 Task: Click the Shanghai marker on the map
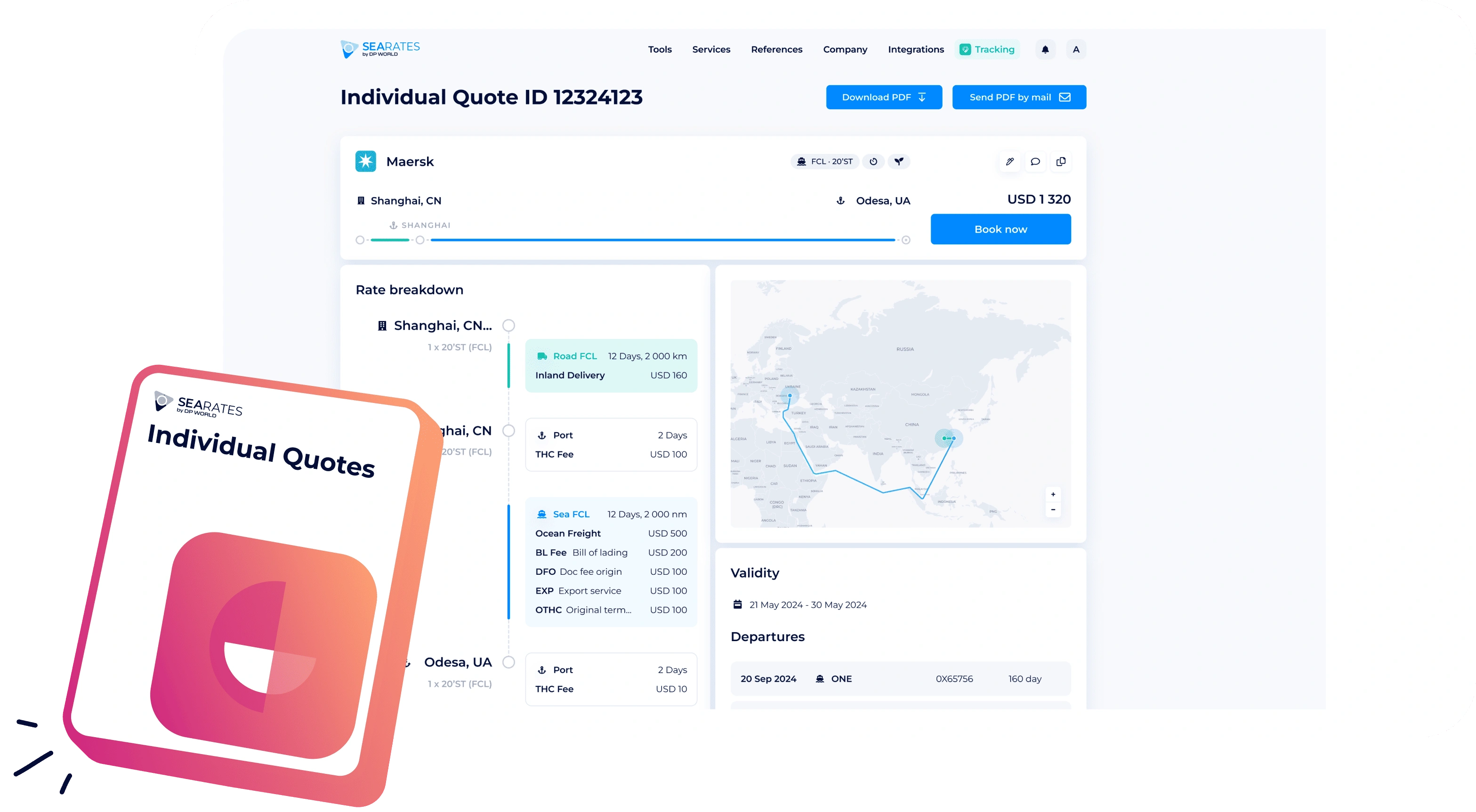(x=953, y=438)
